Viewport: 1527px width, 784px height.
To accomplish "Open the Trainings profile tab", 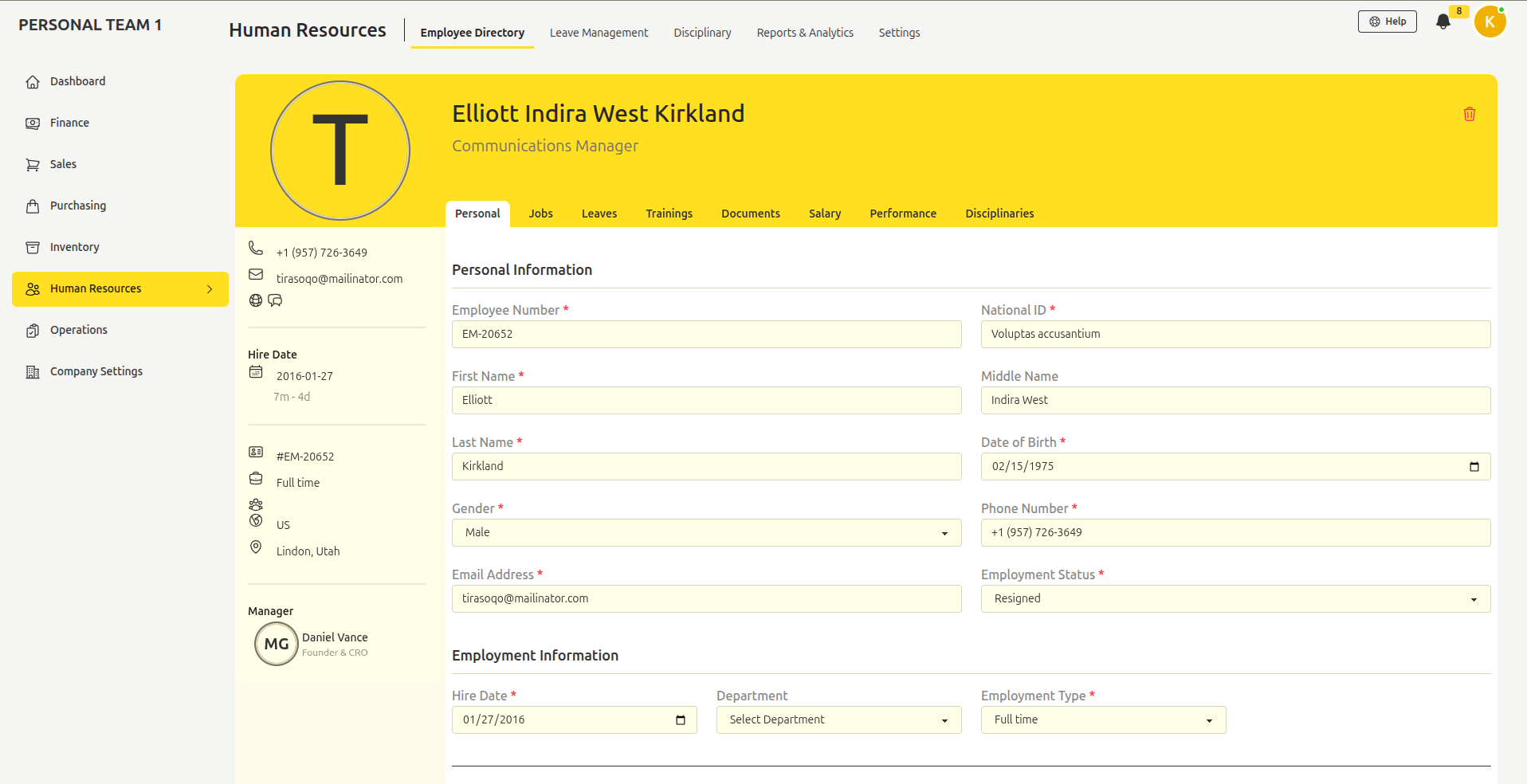I will [669, 214].
